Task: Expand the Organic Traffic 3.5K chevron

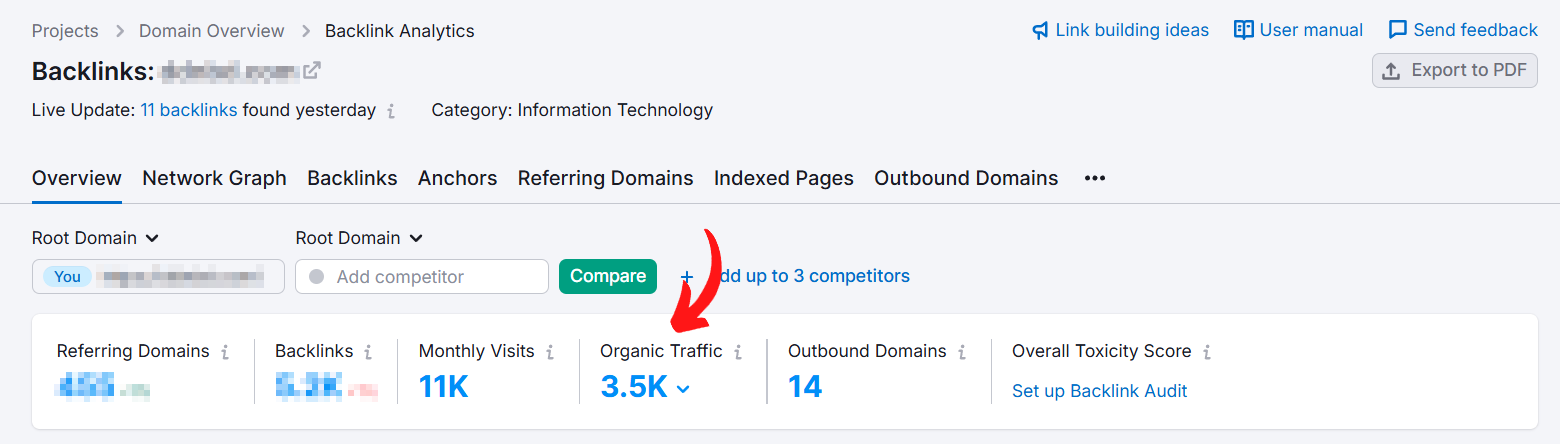Action: 684,389
